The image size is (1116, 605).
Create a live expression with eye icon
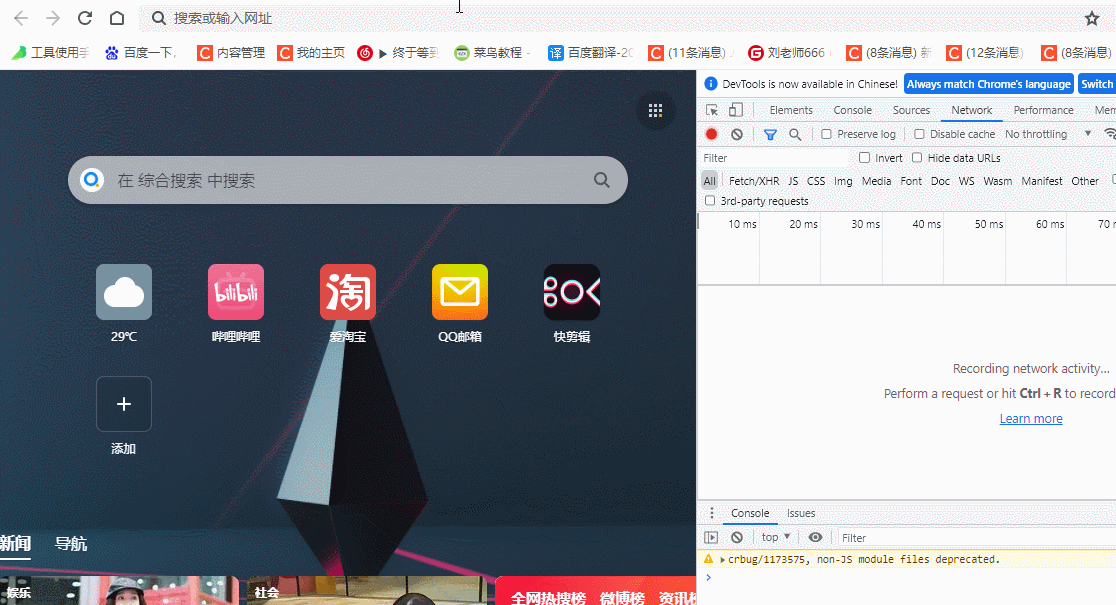[x=816, y=537]
